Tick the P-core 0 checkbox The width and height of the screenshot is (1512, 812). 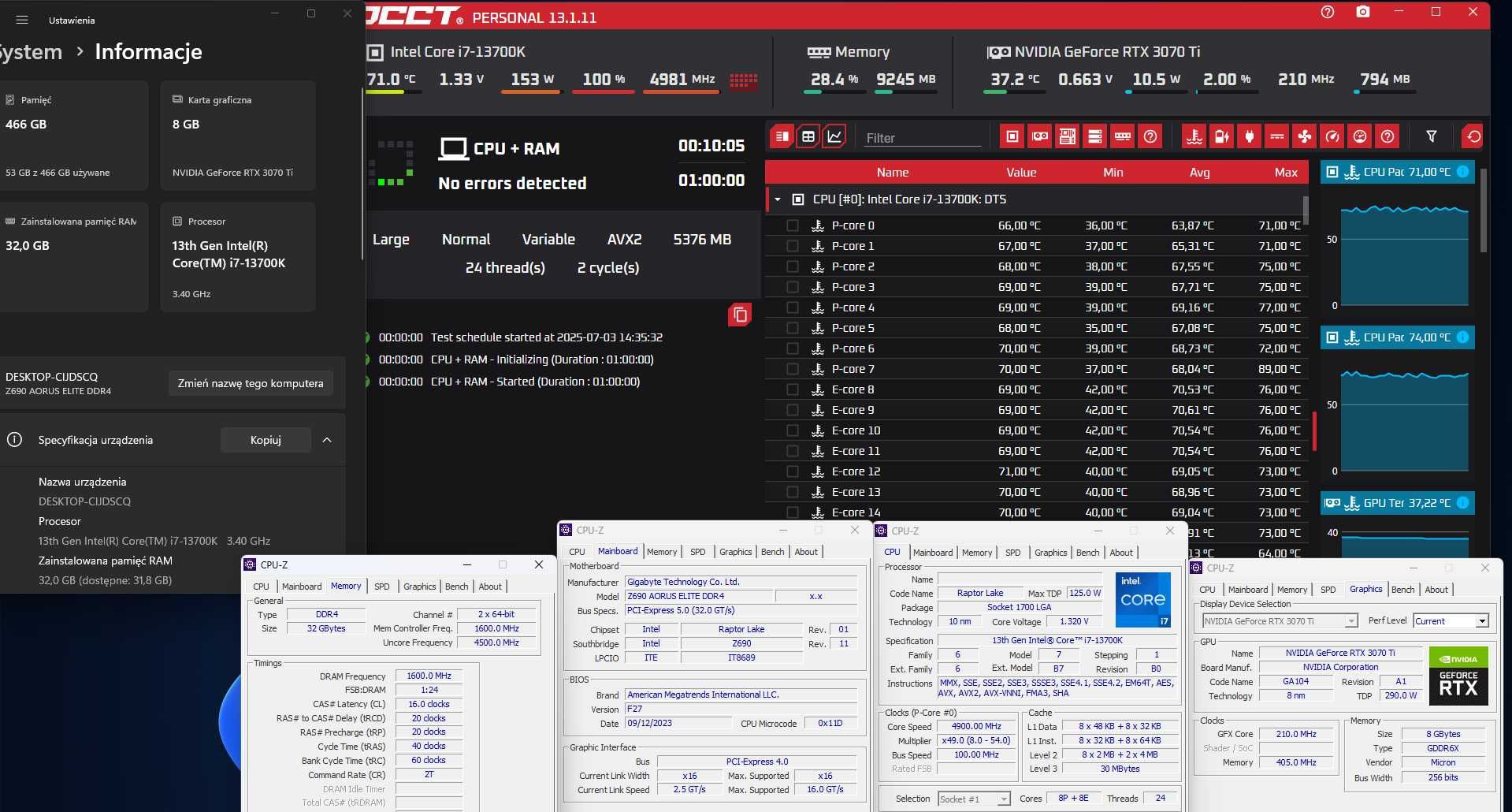[x=793, y=225]
